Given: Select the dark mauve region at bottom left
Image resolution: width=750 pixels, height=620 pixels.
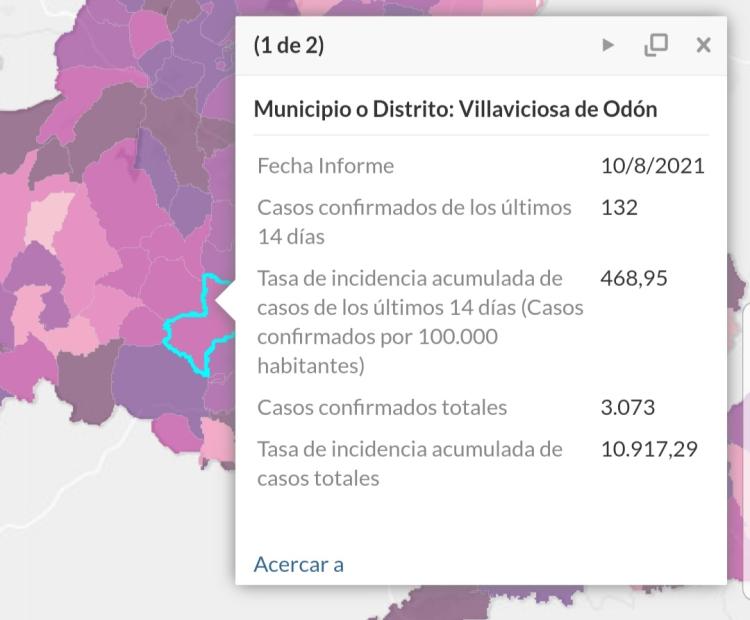Looking at the screenshot, I should tap(88, 383).
